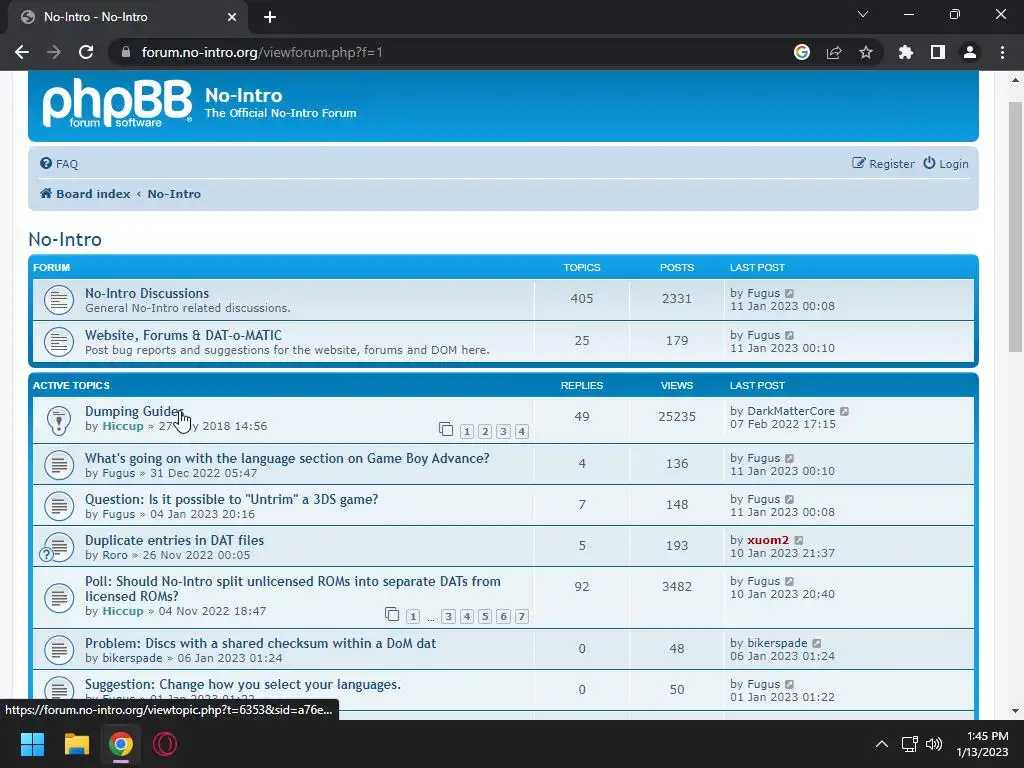
Task: Click the Website, Forums & DAT-o-MATIC forum icon
Action: [59, 342]
